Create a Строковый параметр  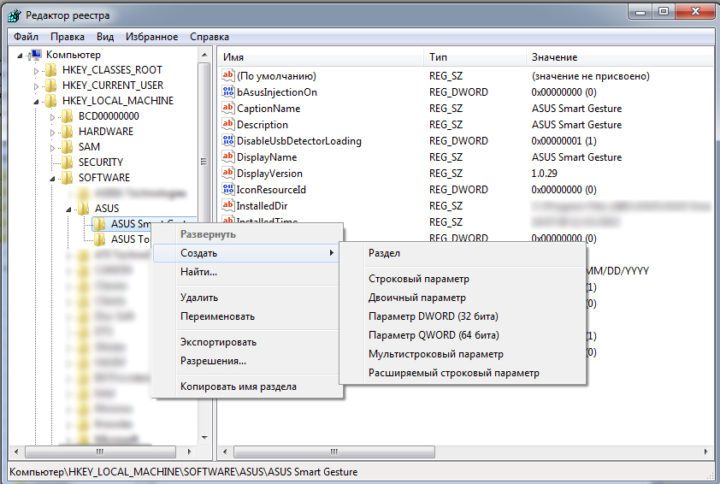tap(462, 279)
